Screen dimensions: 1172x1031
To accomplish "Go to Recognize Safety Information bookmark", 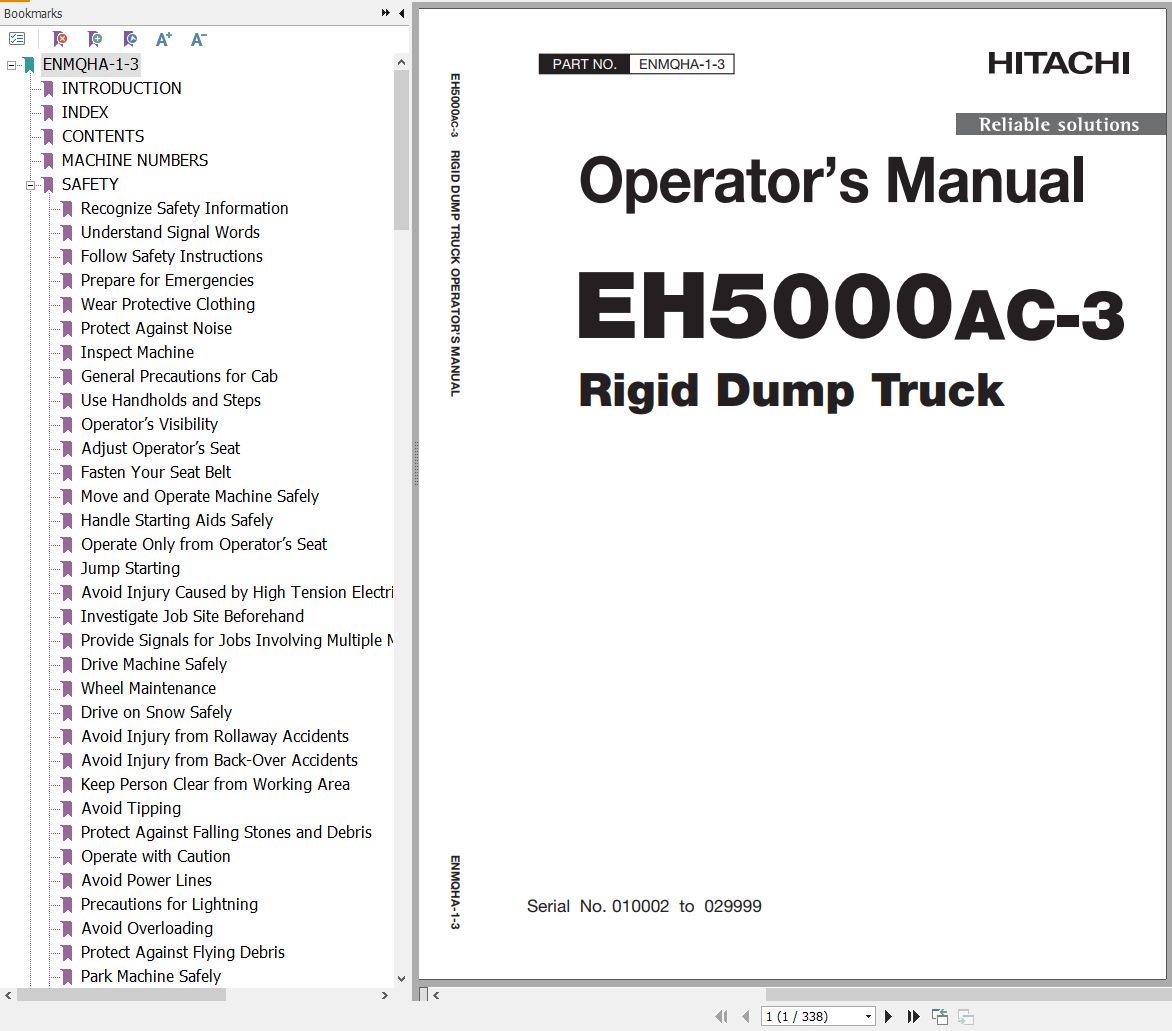I will (184, 208).
